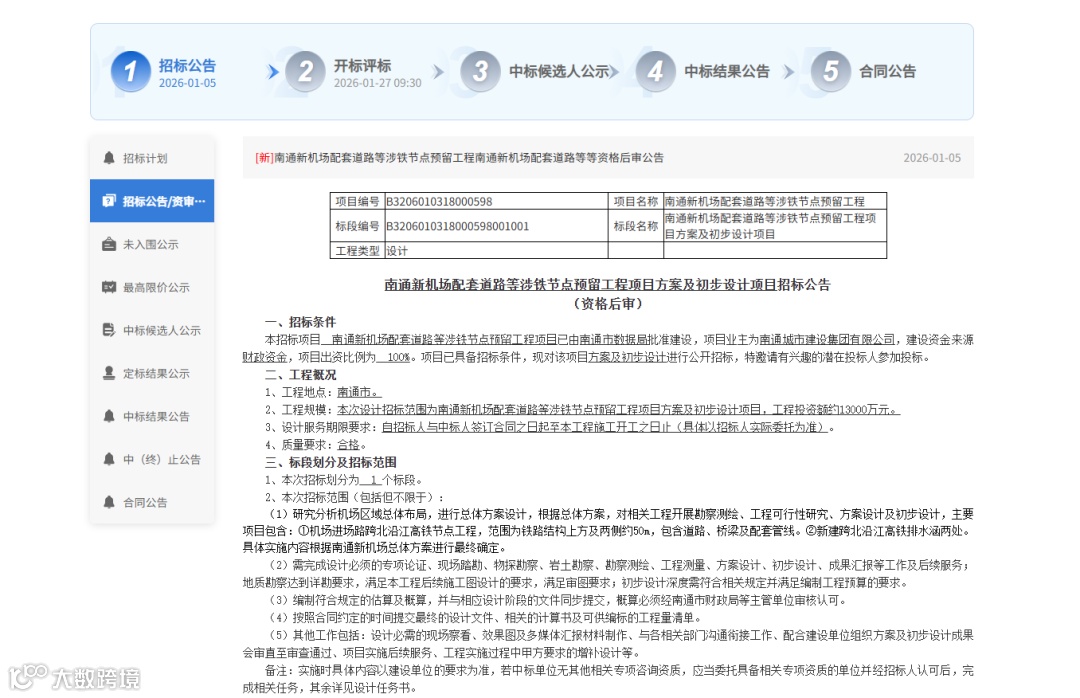This screenshot has height=698, width=1080.
Task: Click the stamp icon beside 定标结果公示
Action: tap(109, 373)
